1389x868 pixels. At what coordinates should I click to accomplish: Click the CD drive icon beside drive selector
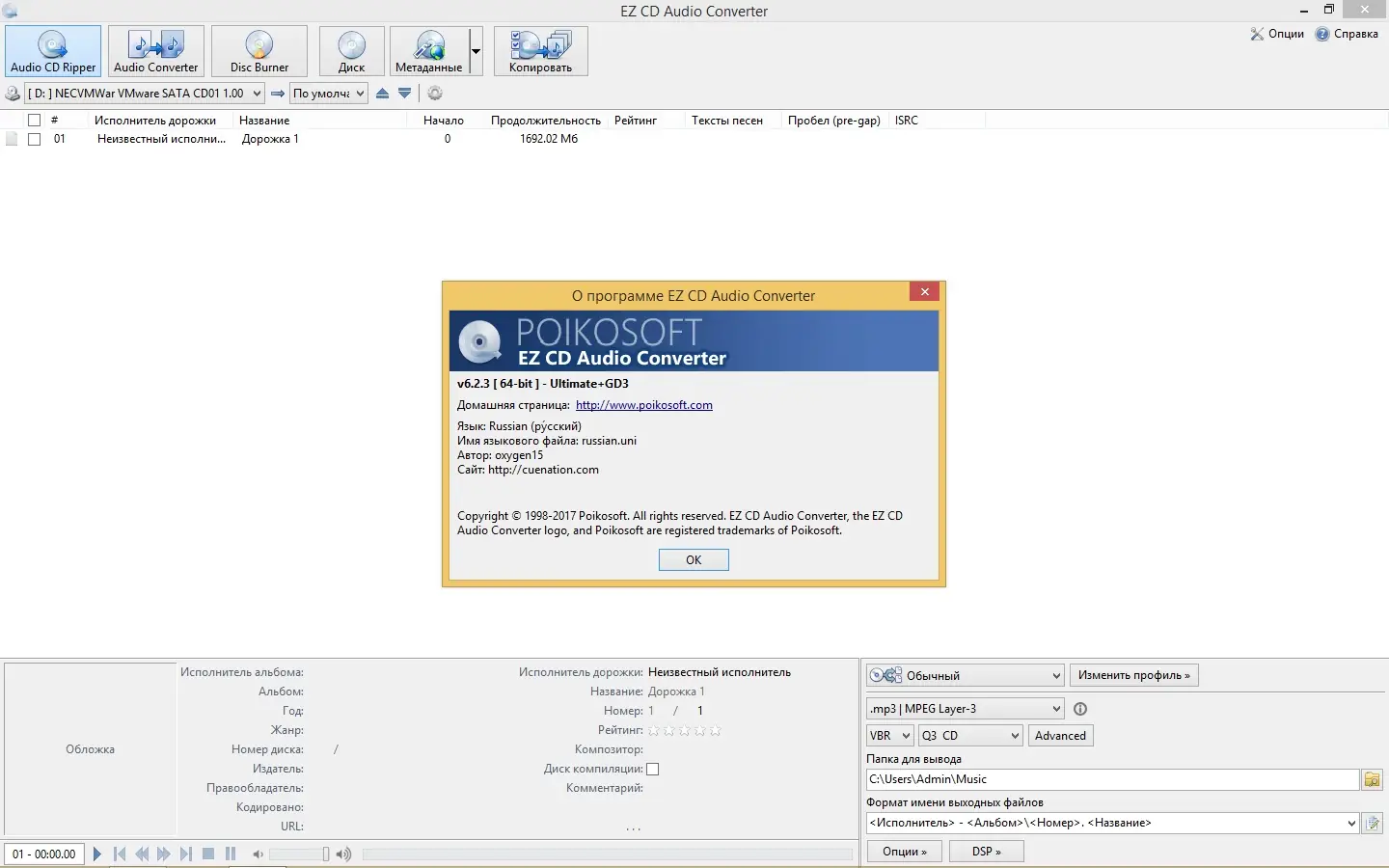coord(13,94)
